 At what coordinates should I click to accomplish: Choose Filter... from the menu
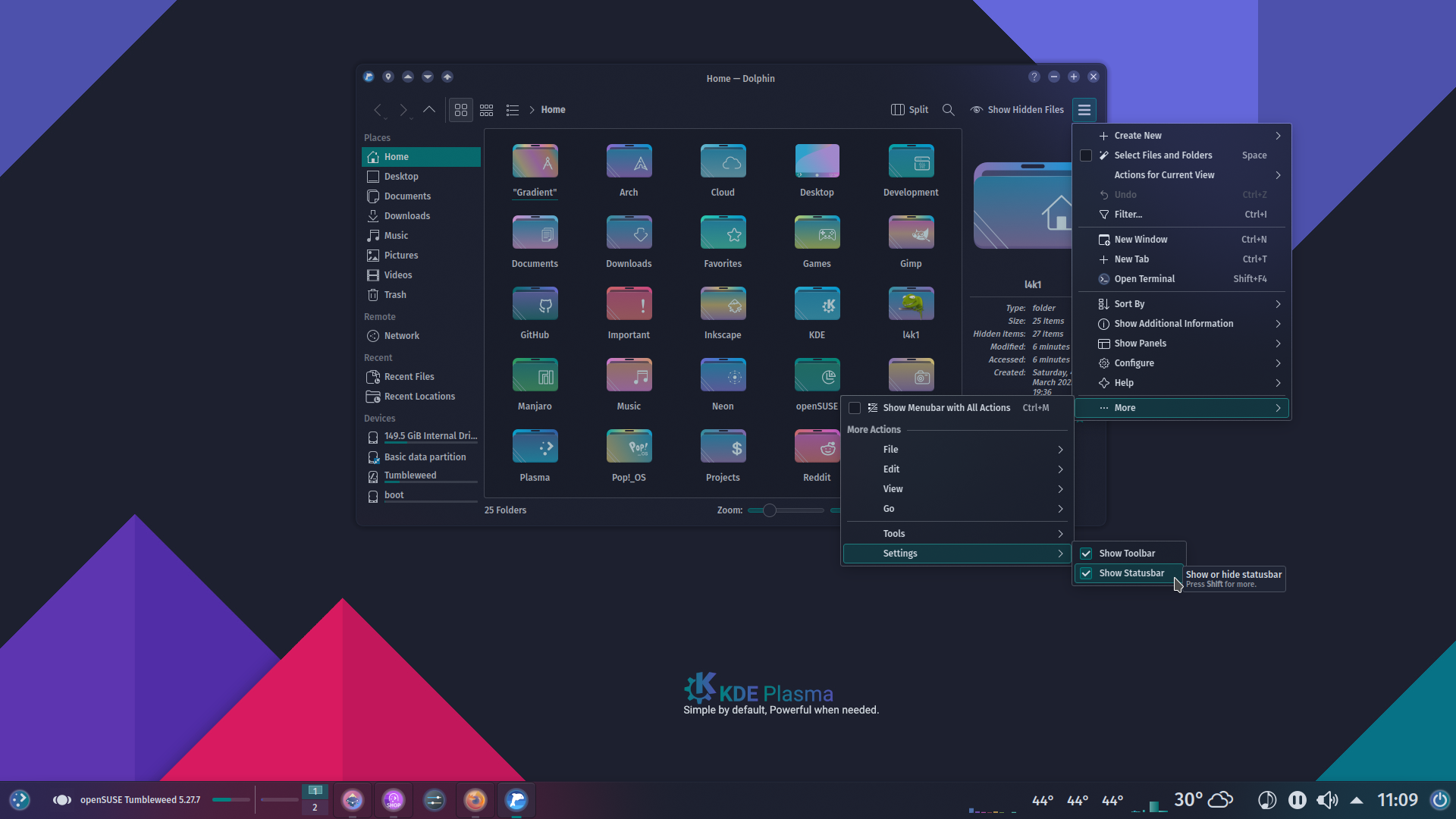(1181, 215)
